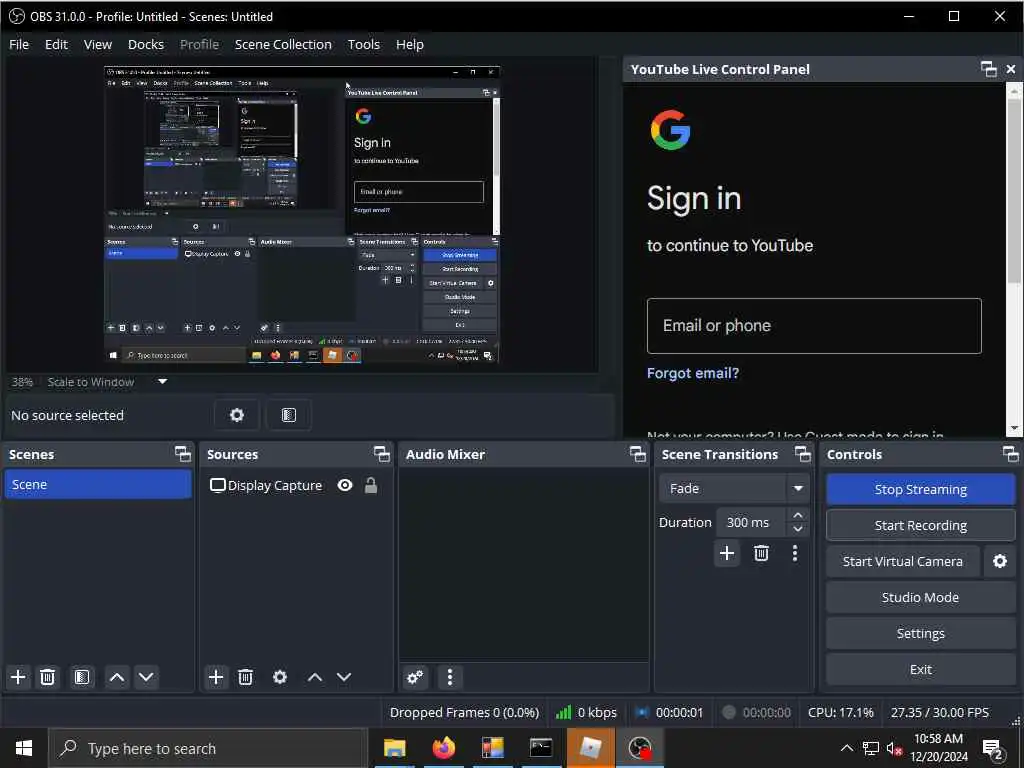The width and height of the screenshot is (1024, 768).
Task: Focus the Email or phone field
Action: pyautogui.click(x=814, y=326)
